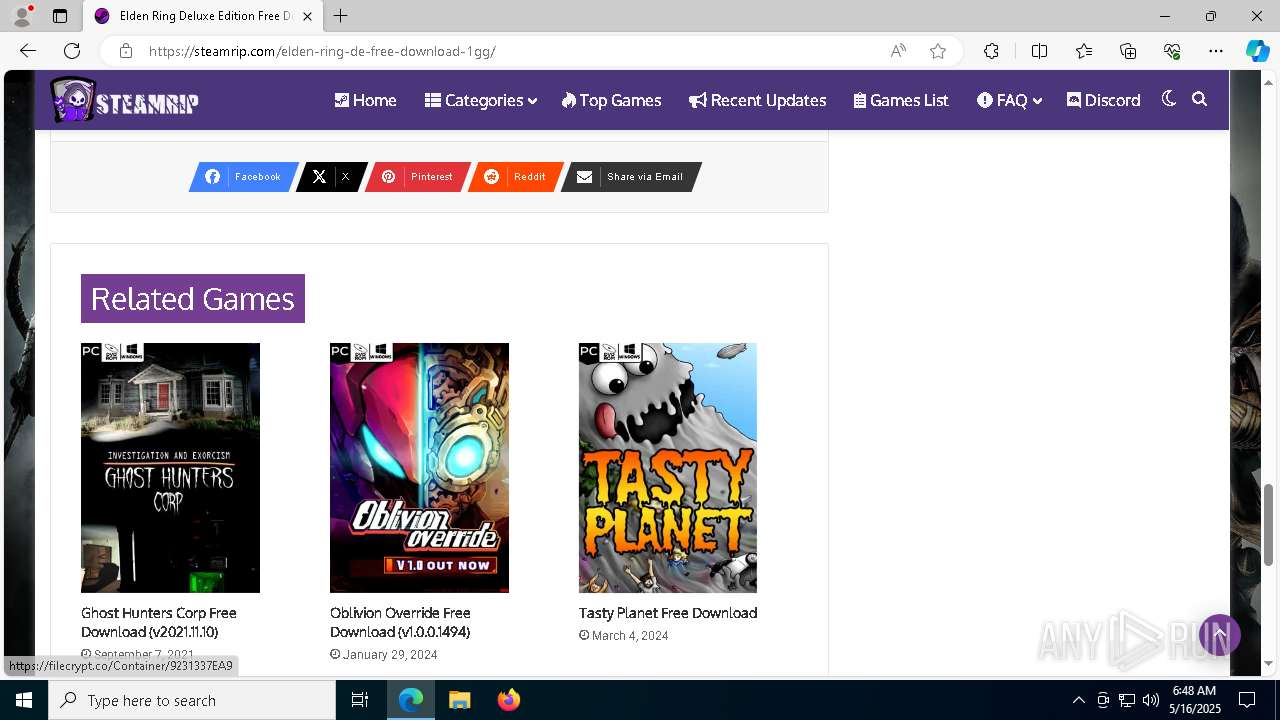Open Split screen icon
This screenshot has height=720, width=1280.
pos(1039,51)
